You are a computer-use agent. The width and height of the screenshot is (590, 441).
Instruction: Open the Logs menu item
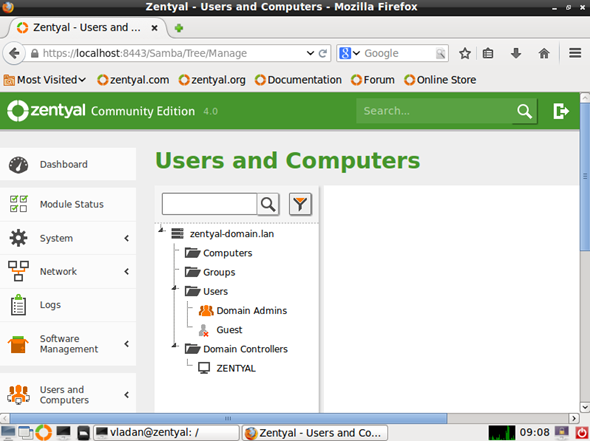coord(68,305)
